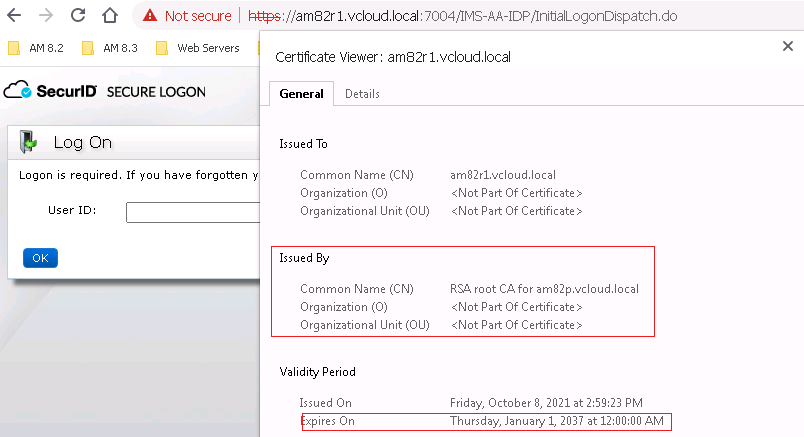Open the AM 8.2 bookmark folder
This screenshot has width=804, height=437.
36,48
